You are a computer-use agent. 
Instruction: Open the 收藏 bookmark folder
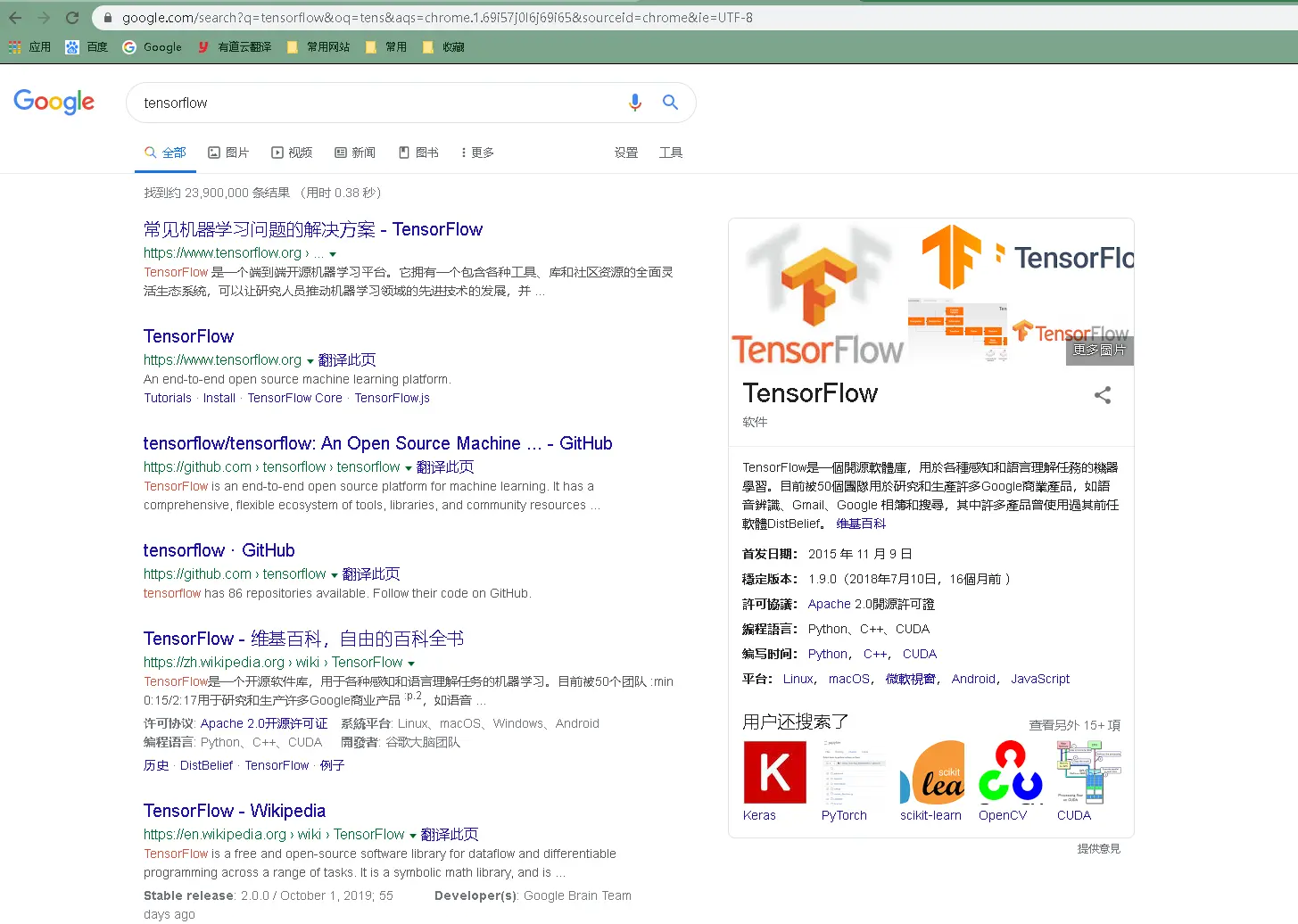coord(443,47)
